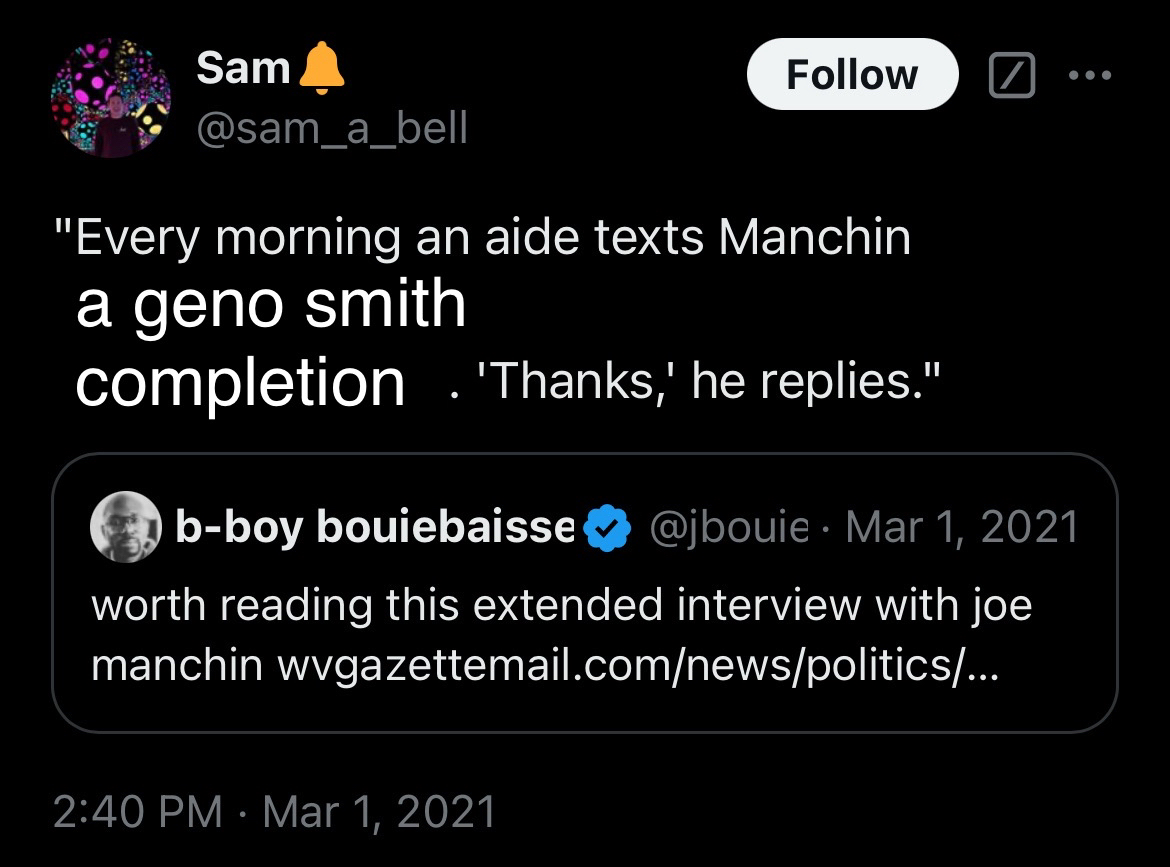
Task: Click b-boy bouiebaisse's small avatar
Action: pyautogui.click(x=124, y=527)
